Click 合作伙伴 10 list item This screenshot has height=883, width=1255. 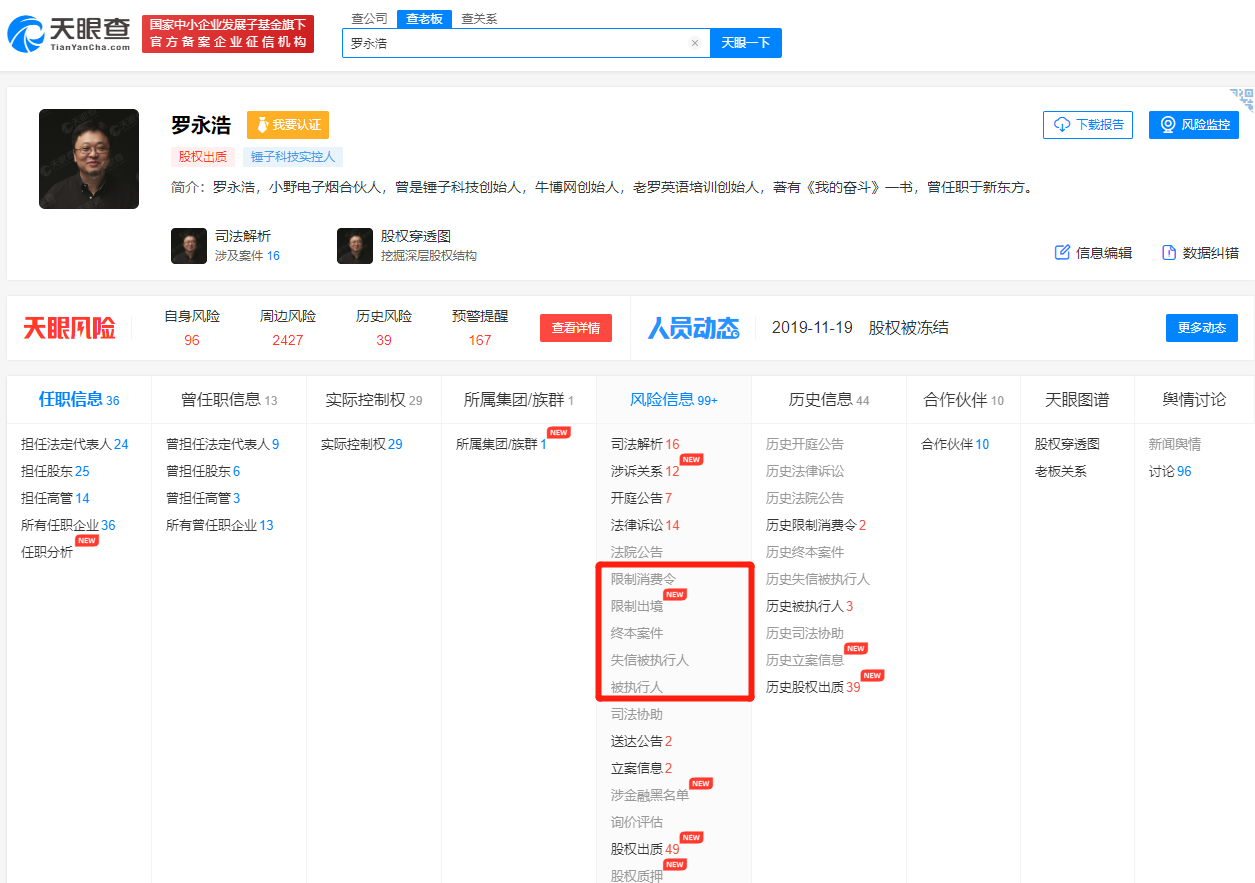(x=955, y=444)
